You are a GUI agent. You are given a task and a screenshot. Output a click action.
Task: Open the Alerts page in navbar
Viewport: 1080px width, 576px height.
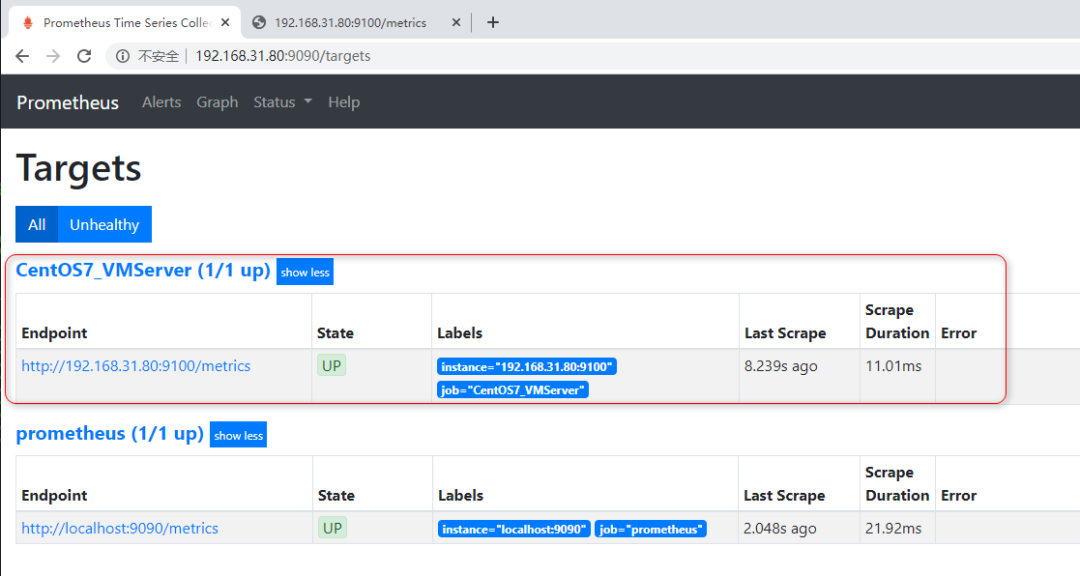pos(161,102)
